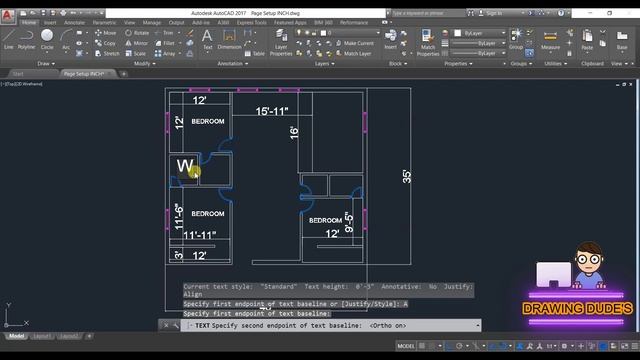Click the Move tool in Modify panel

click(x=106, y=33)
